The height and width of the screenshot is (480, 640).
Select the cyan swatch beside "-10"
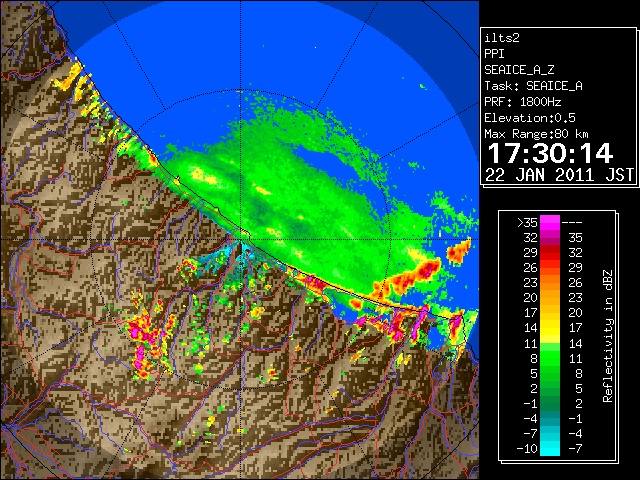click(550, 449)
